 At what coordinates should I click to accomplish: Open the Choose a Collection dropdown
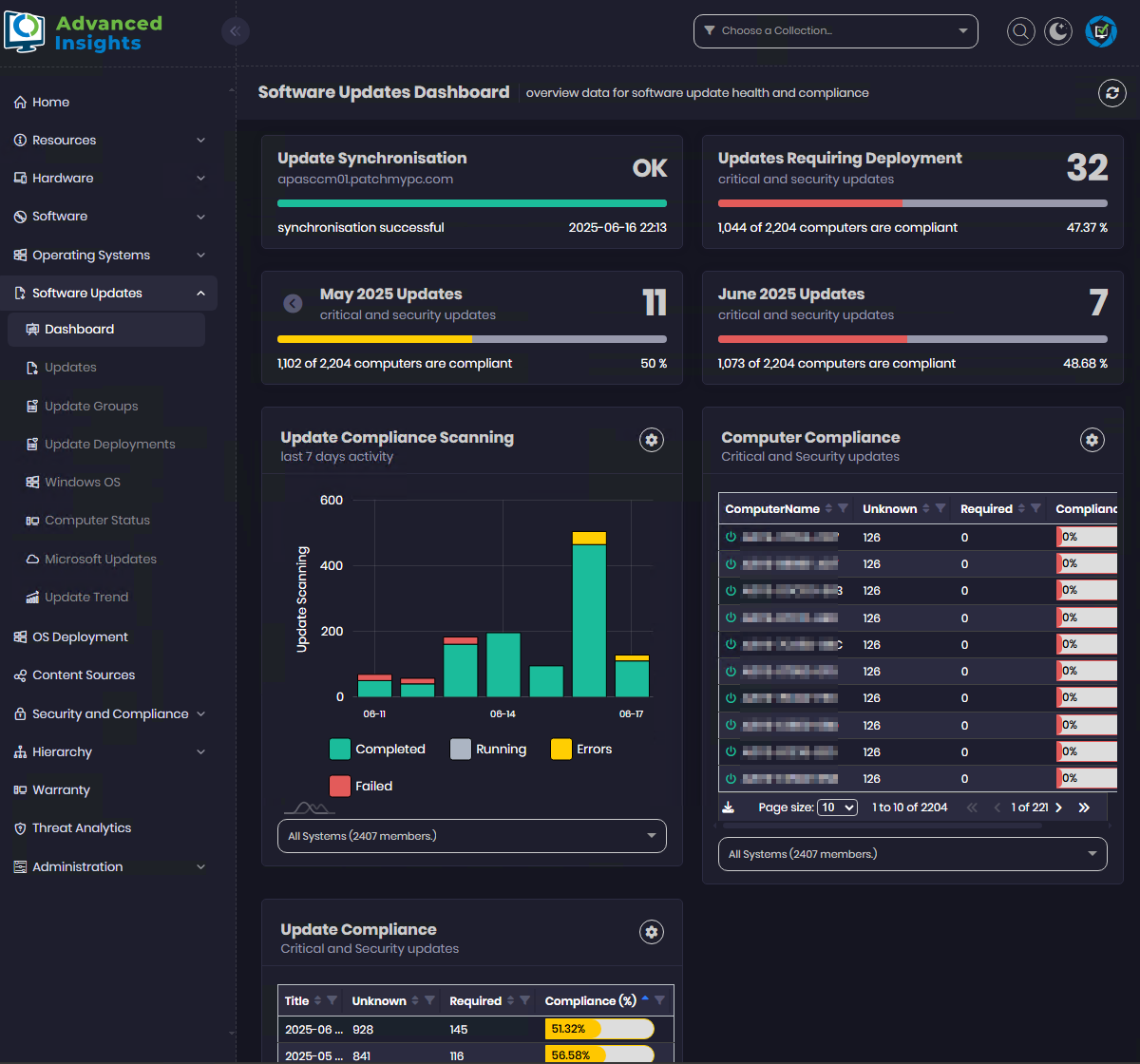835,30
